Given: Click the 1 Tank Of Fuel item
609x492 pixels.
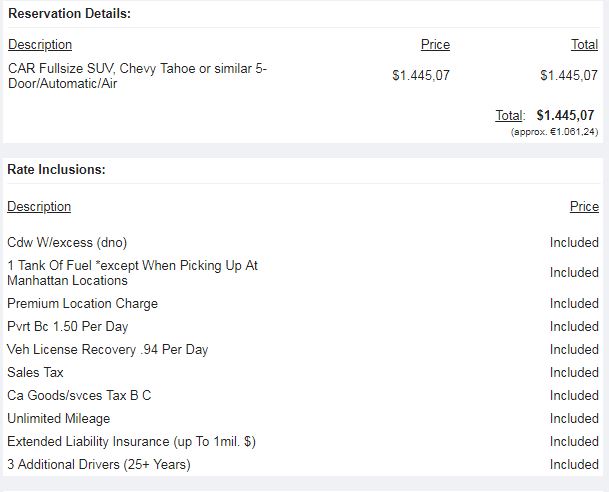Looking at the screenshot, I should [132, 273].
